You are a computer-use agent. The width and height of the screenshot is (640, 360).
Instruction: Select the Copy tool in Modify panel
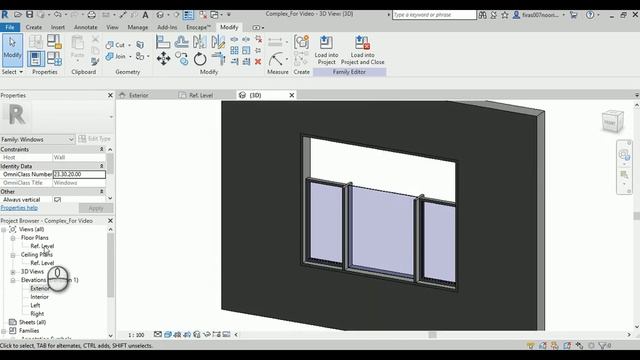coord(182,59)
